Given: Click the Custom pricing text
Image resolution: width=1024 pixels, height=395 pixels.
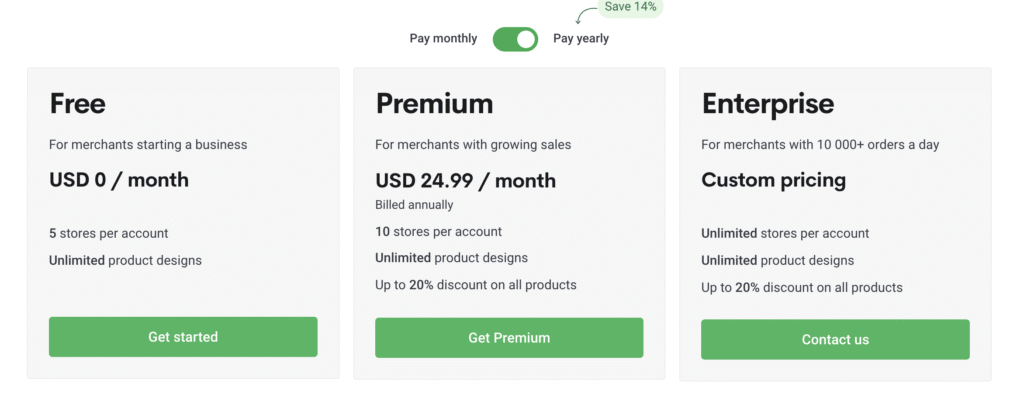Looking at the screenshot, I should pos(774,180).
